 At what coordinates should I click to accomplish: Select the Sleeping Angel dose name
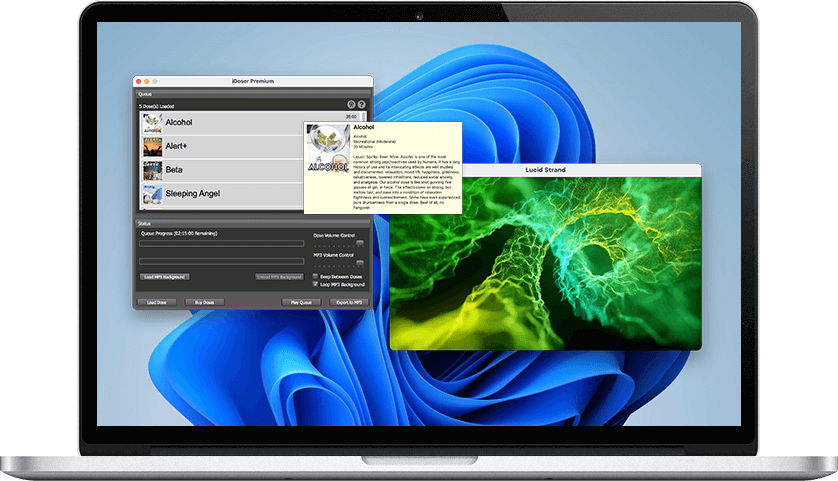[192, 193]
